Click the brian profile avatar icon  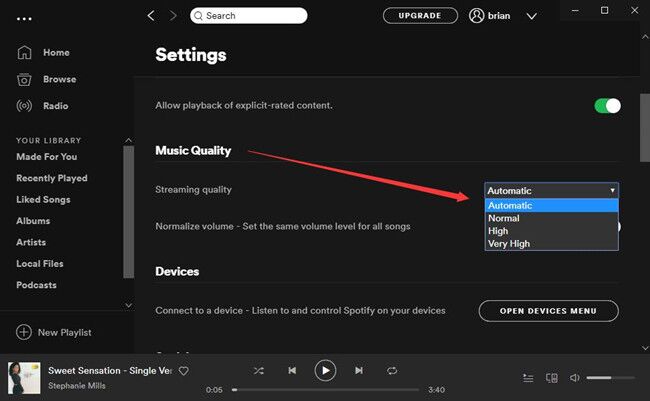[x=476, y=16]
